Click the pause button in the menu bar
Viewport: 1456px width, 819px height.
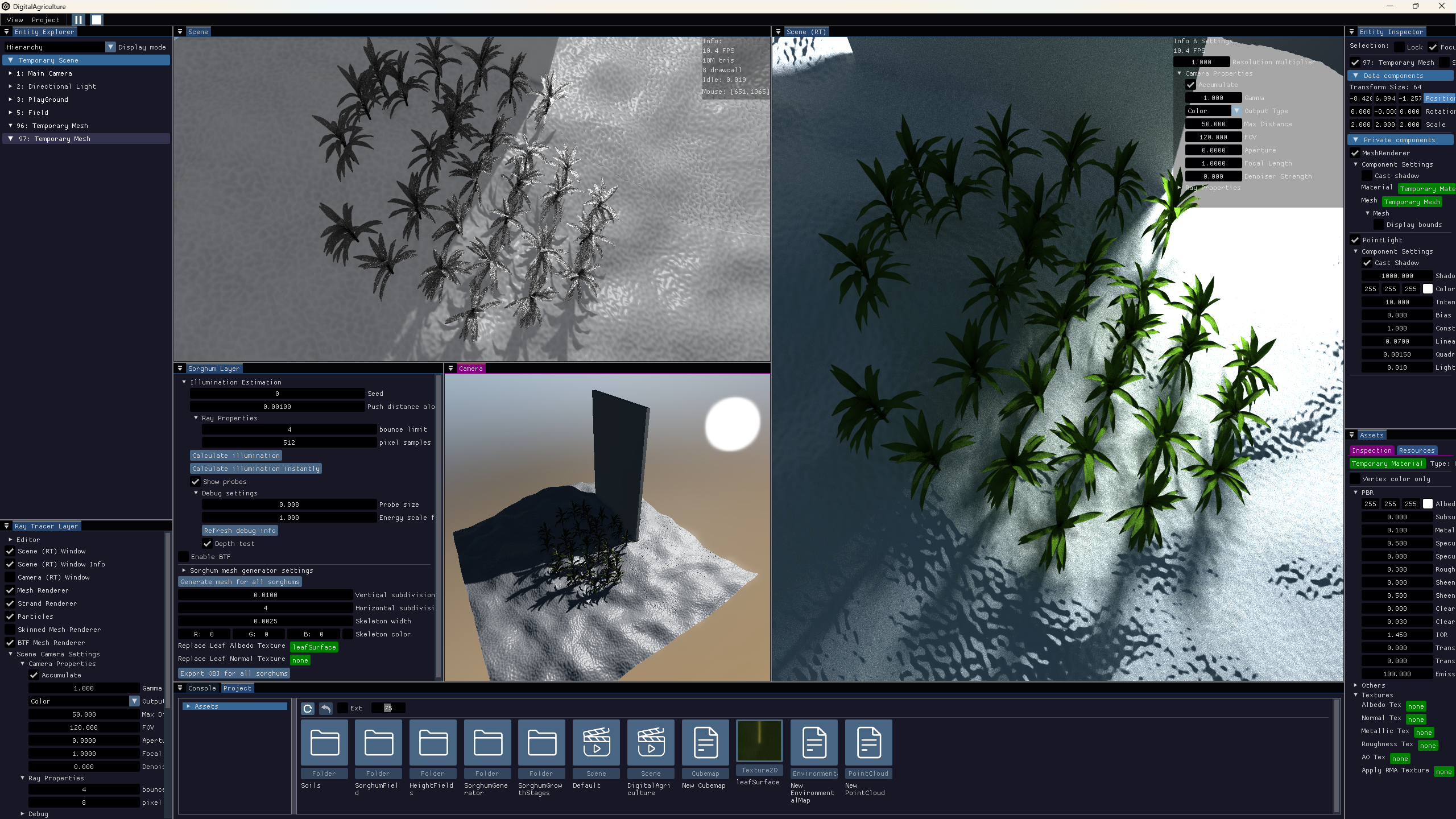click(78, 20)
